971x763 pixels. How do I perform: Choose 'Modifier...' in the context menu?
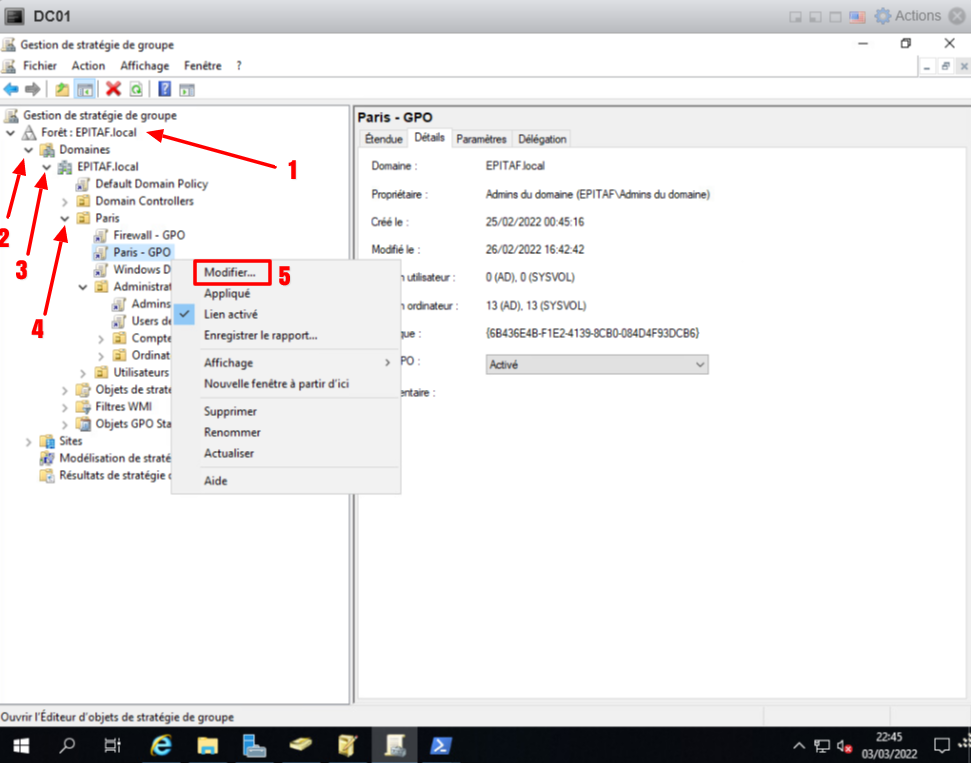click(230, 272)
